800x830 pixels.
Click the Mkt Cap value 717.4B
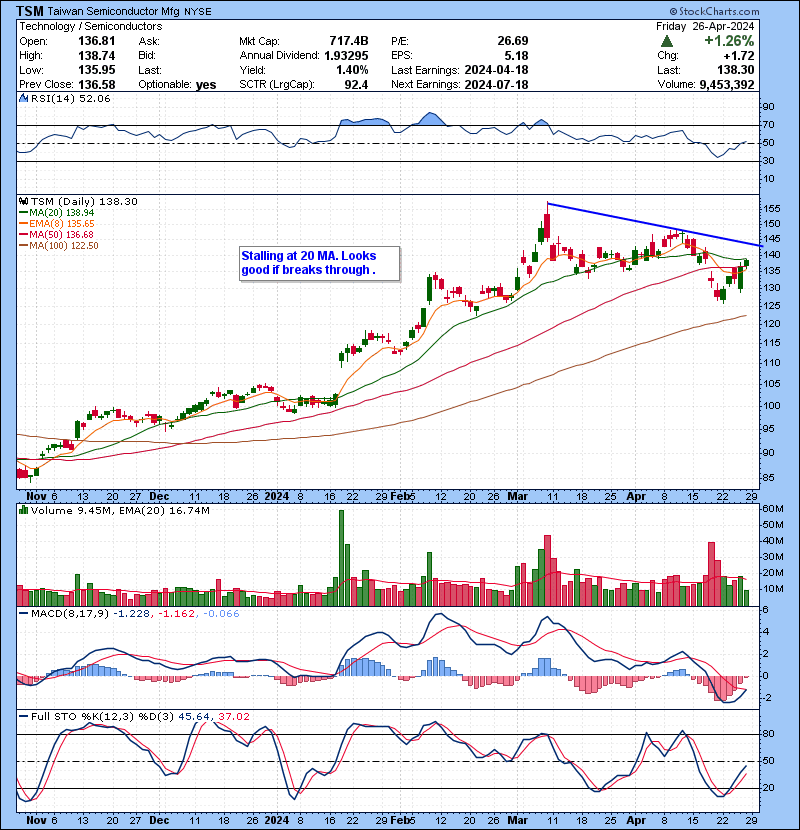coord(348,41)
